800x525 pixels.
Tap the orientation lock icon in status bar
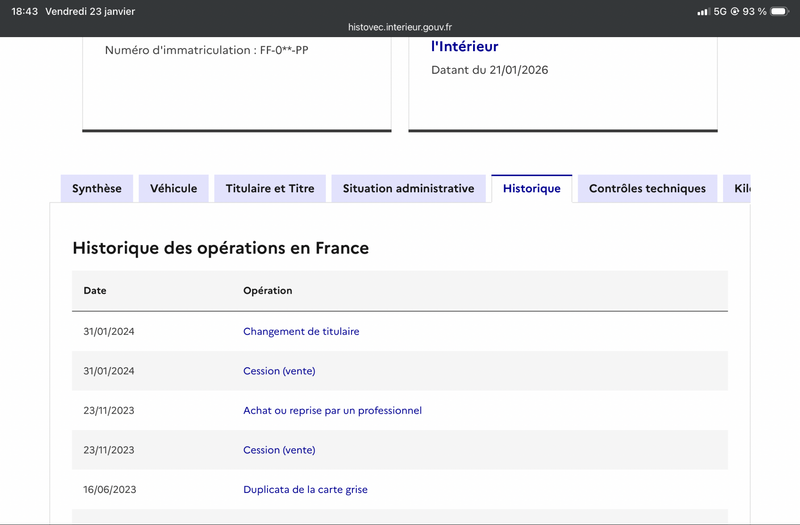point(735,11)
